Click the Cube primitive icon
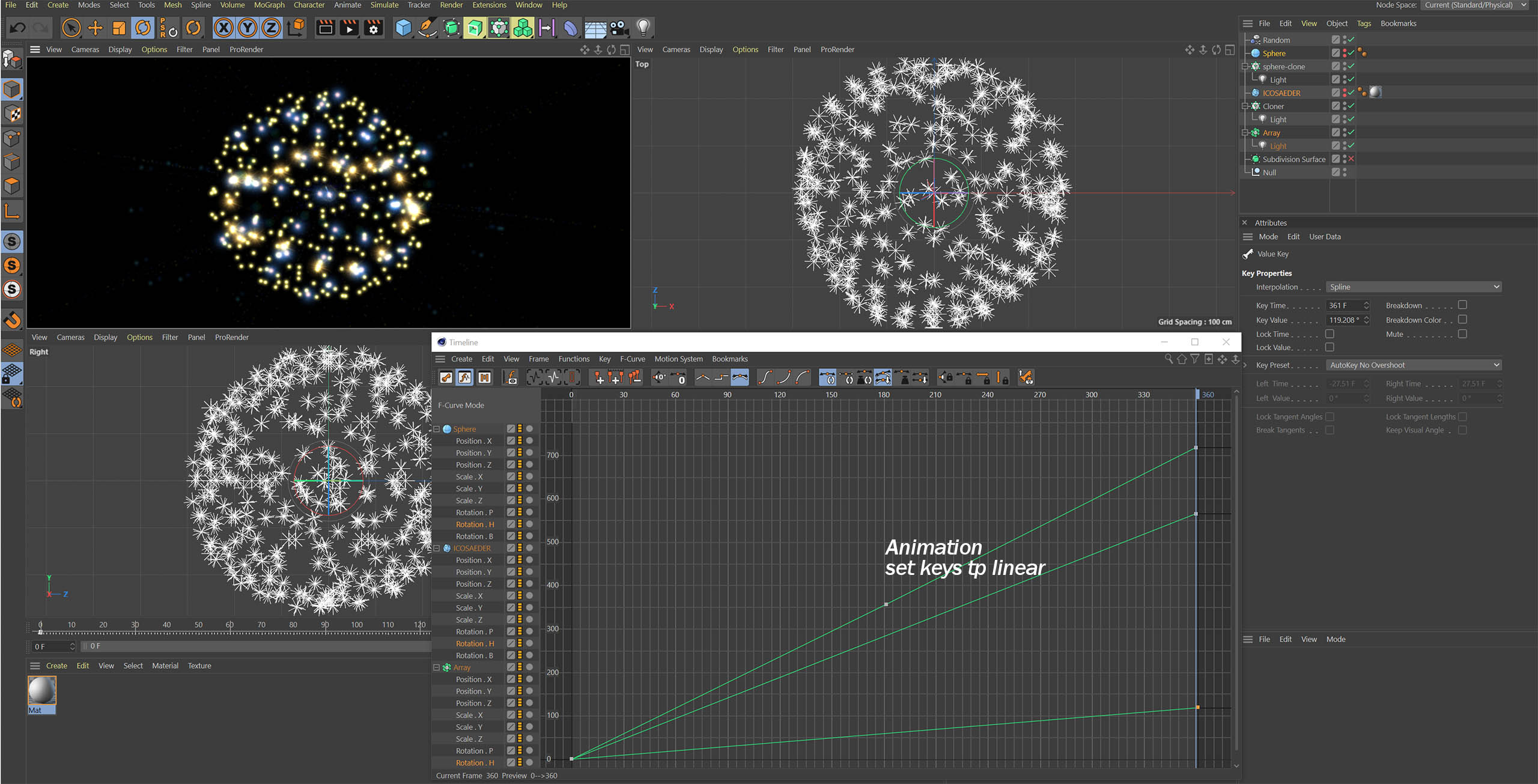Viewport: 1538px width, 784px height. pos(404,28)
